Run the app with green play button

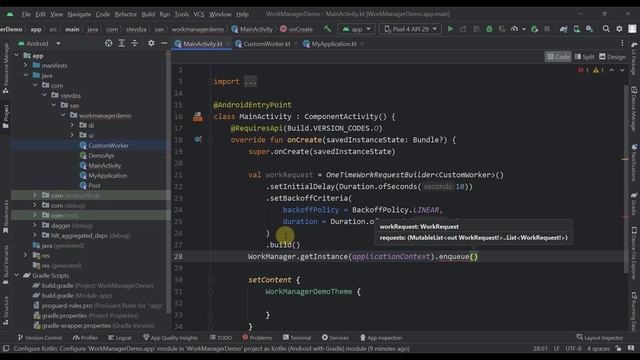click(x=450, y=29)
